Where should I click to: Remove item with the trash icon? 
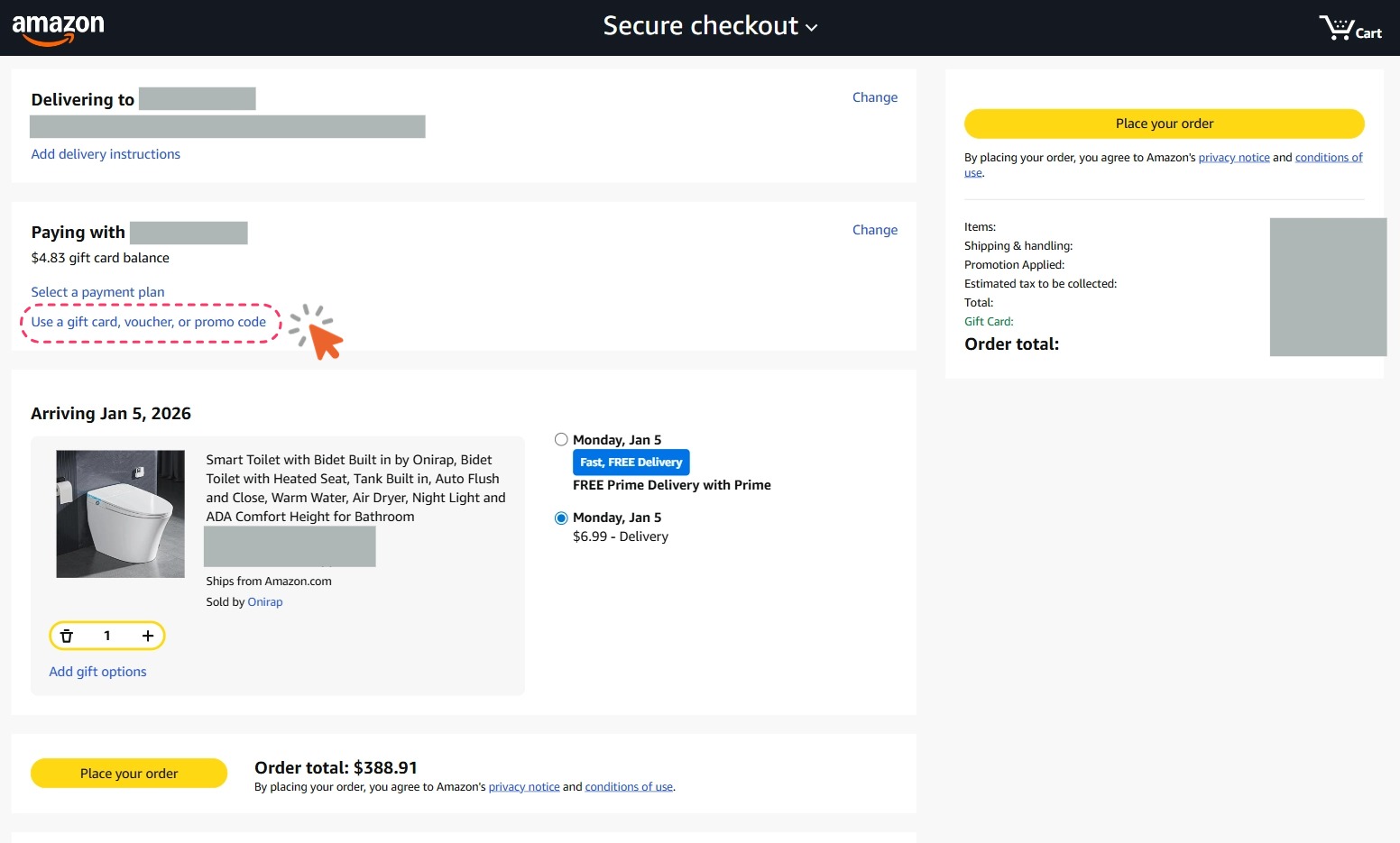tap(67, 636)
